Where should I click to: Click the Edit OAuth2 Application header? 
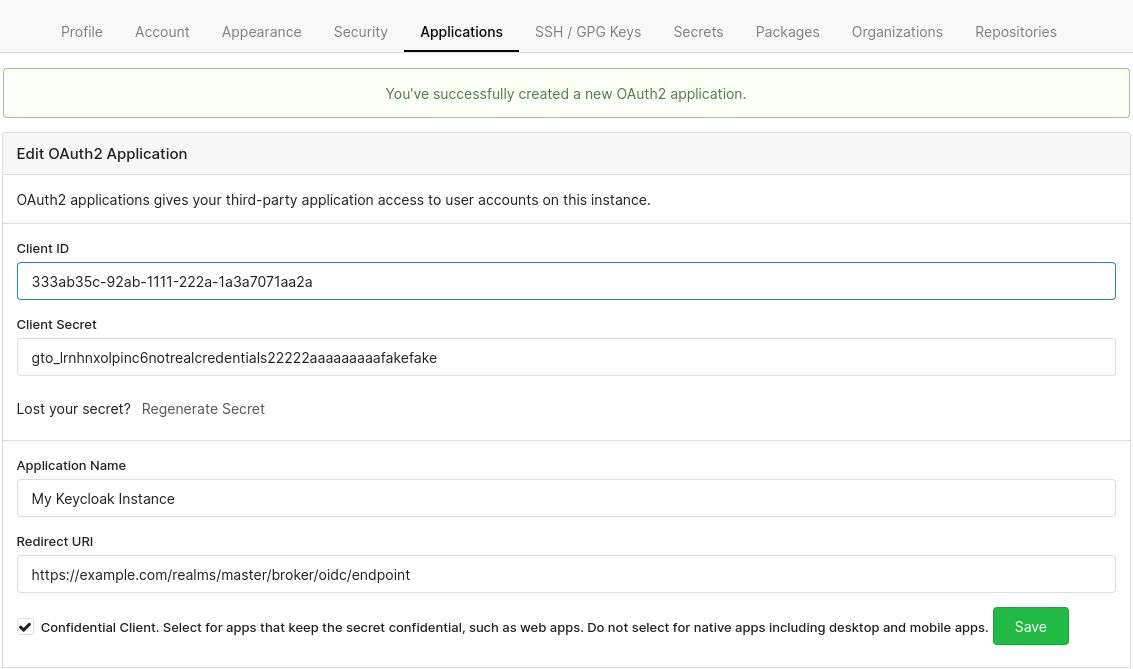pos(101,153)
